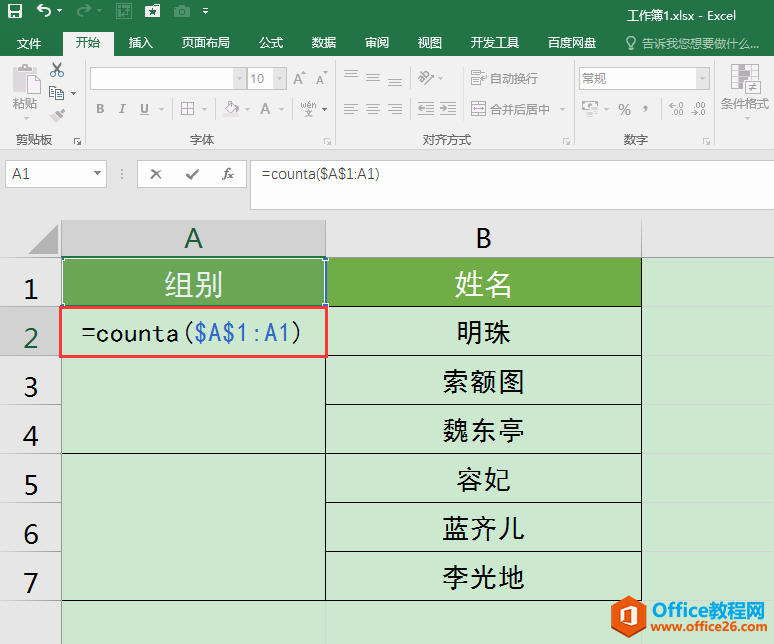Select the 数据 tab

point(324,43)
